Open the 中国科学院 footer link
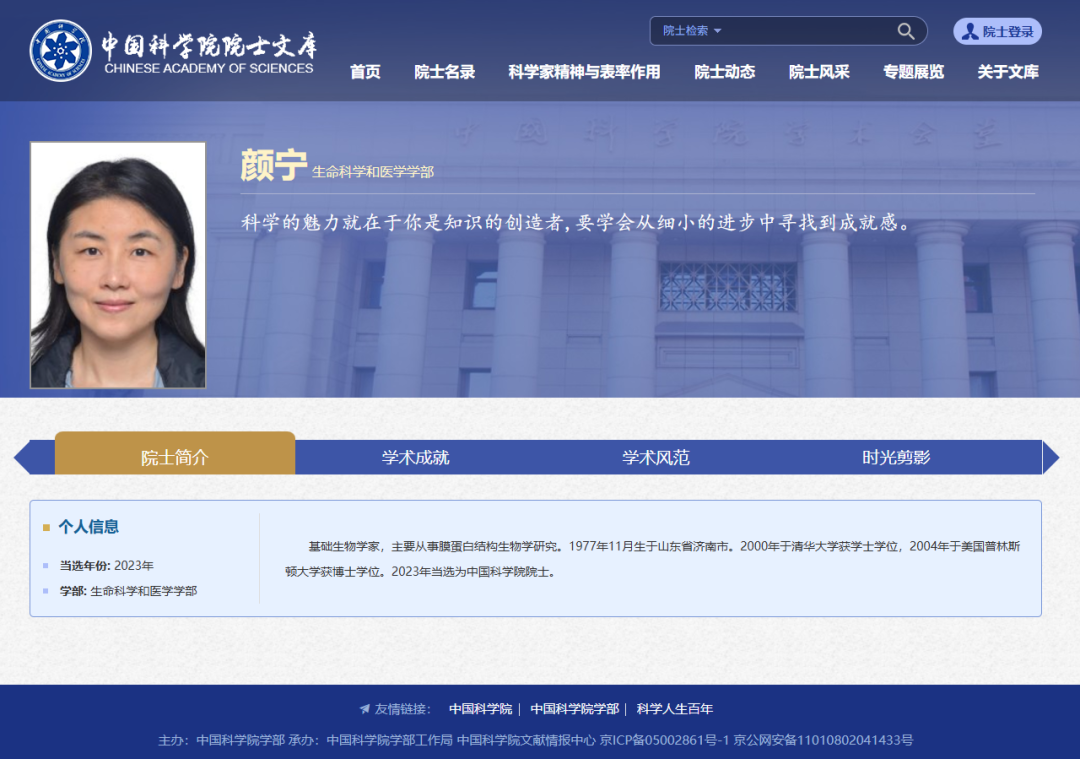Viewport: 1080px width, 759px height. [480, 709]
